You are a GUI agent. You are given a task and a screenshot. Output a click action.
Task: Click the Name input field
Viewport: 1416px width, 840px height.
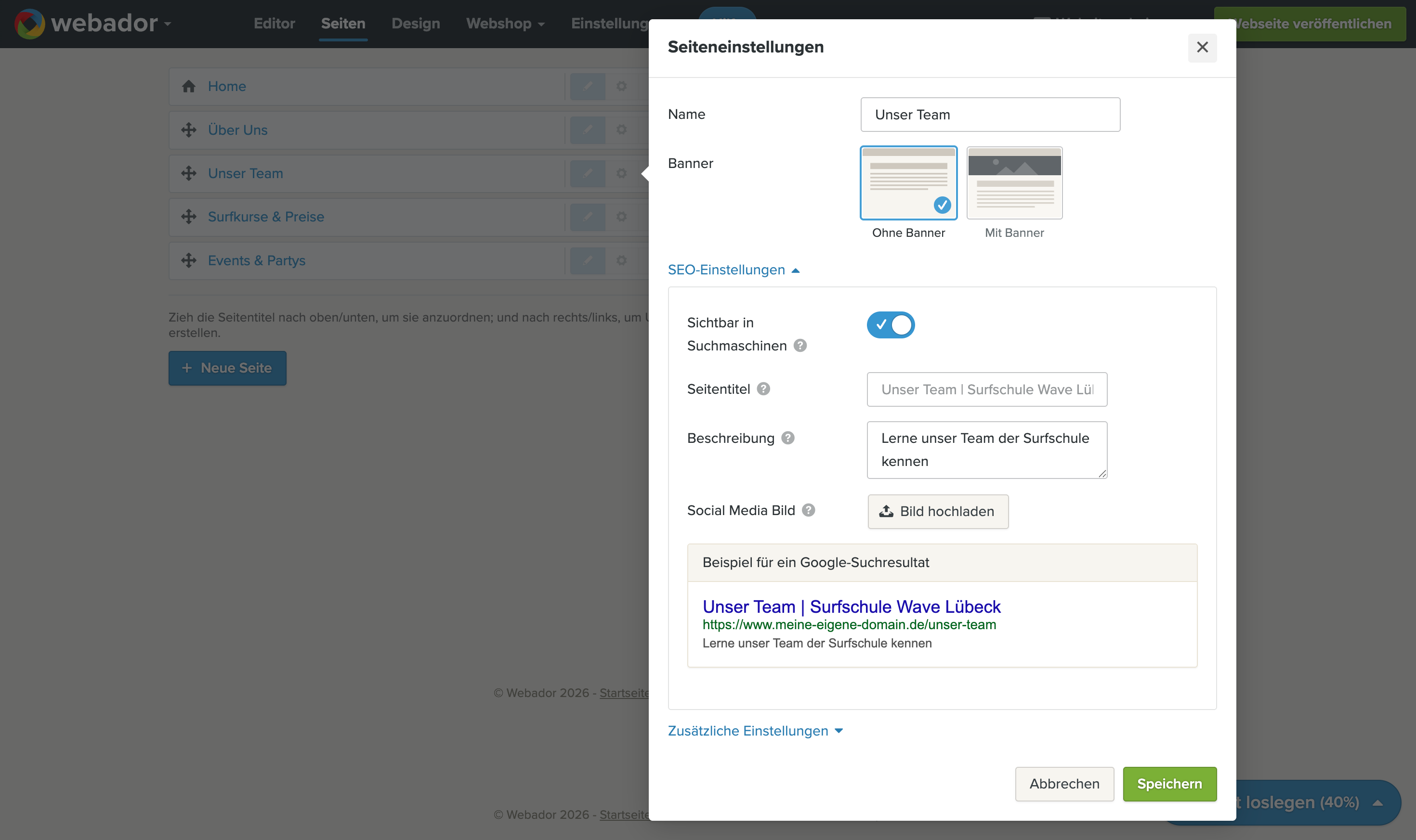990,115
